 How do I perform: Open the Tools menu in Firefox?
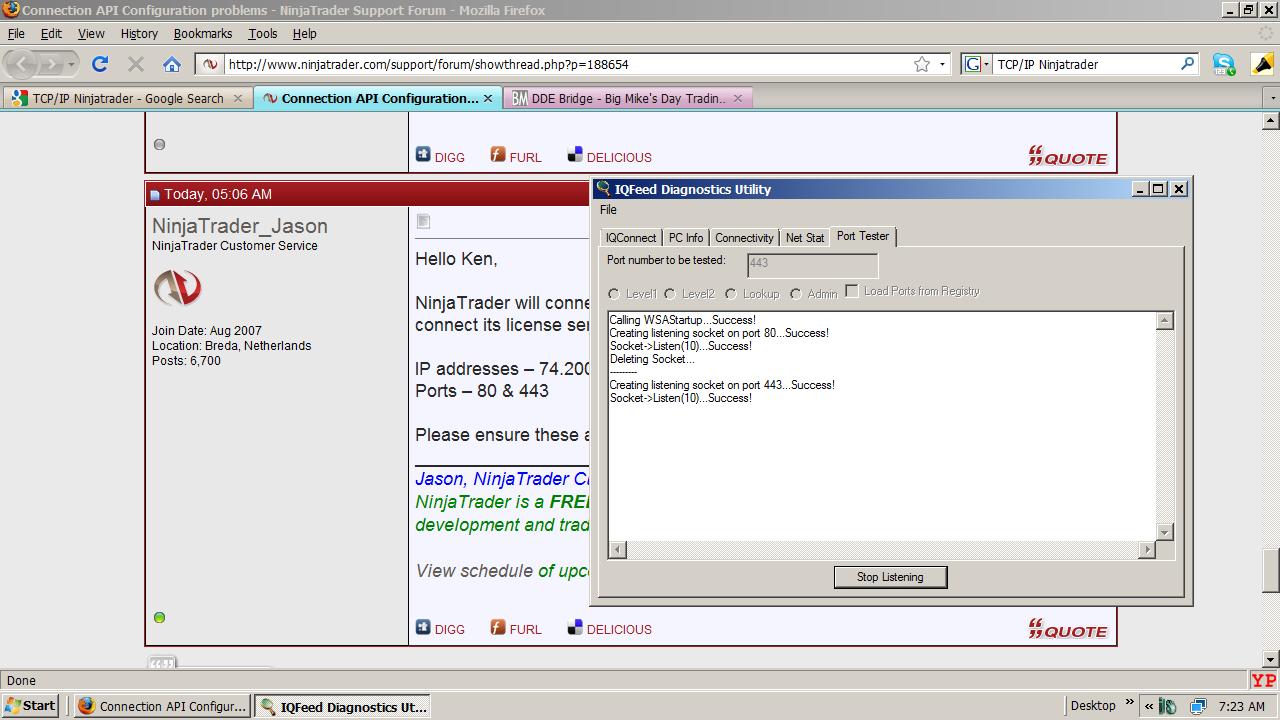263,33
